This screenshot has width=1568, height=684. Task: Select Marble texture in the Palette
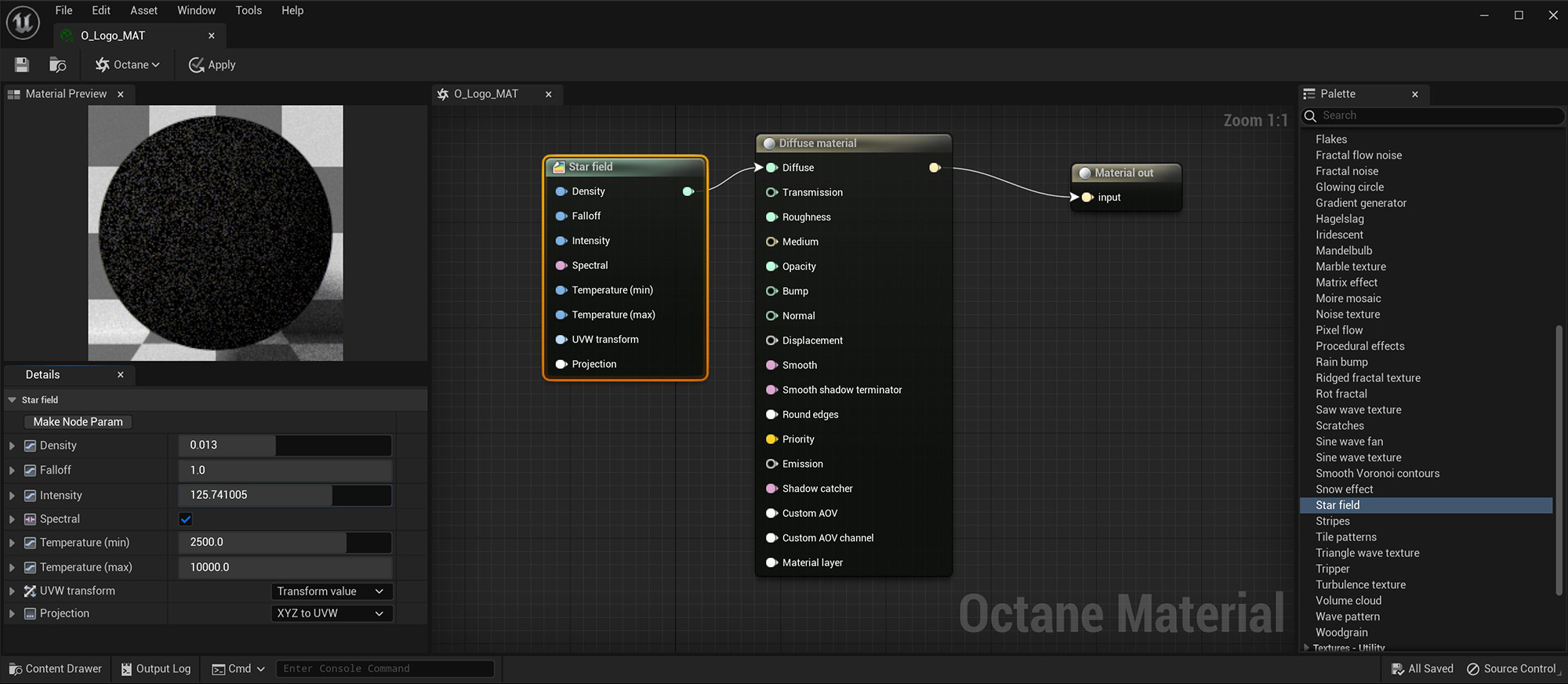click(1350, 267)
